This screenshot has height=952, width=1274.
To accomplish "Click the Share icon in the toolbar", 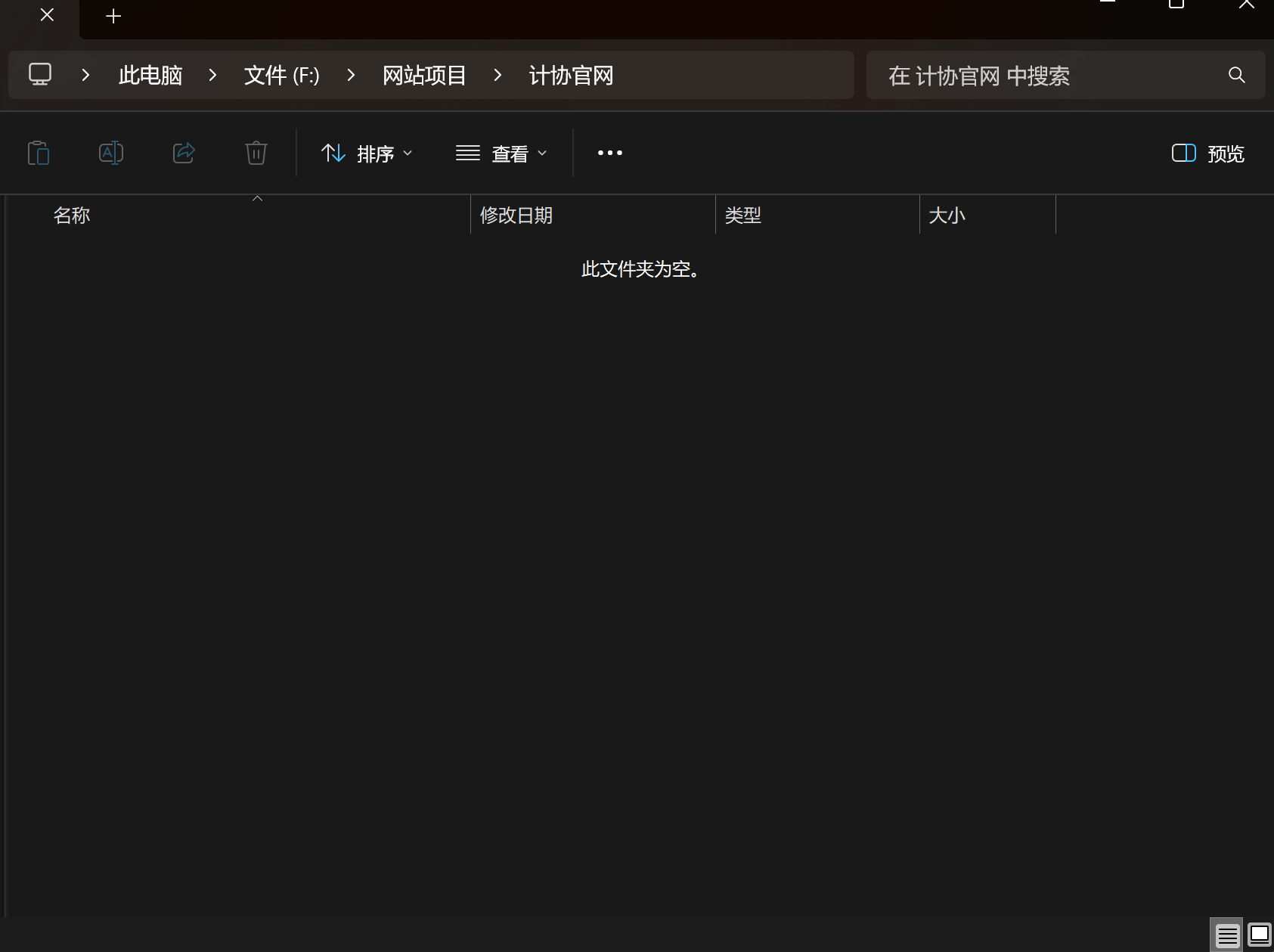I will point(184,153).
